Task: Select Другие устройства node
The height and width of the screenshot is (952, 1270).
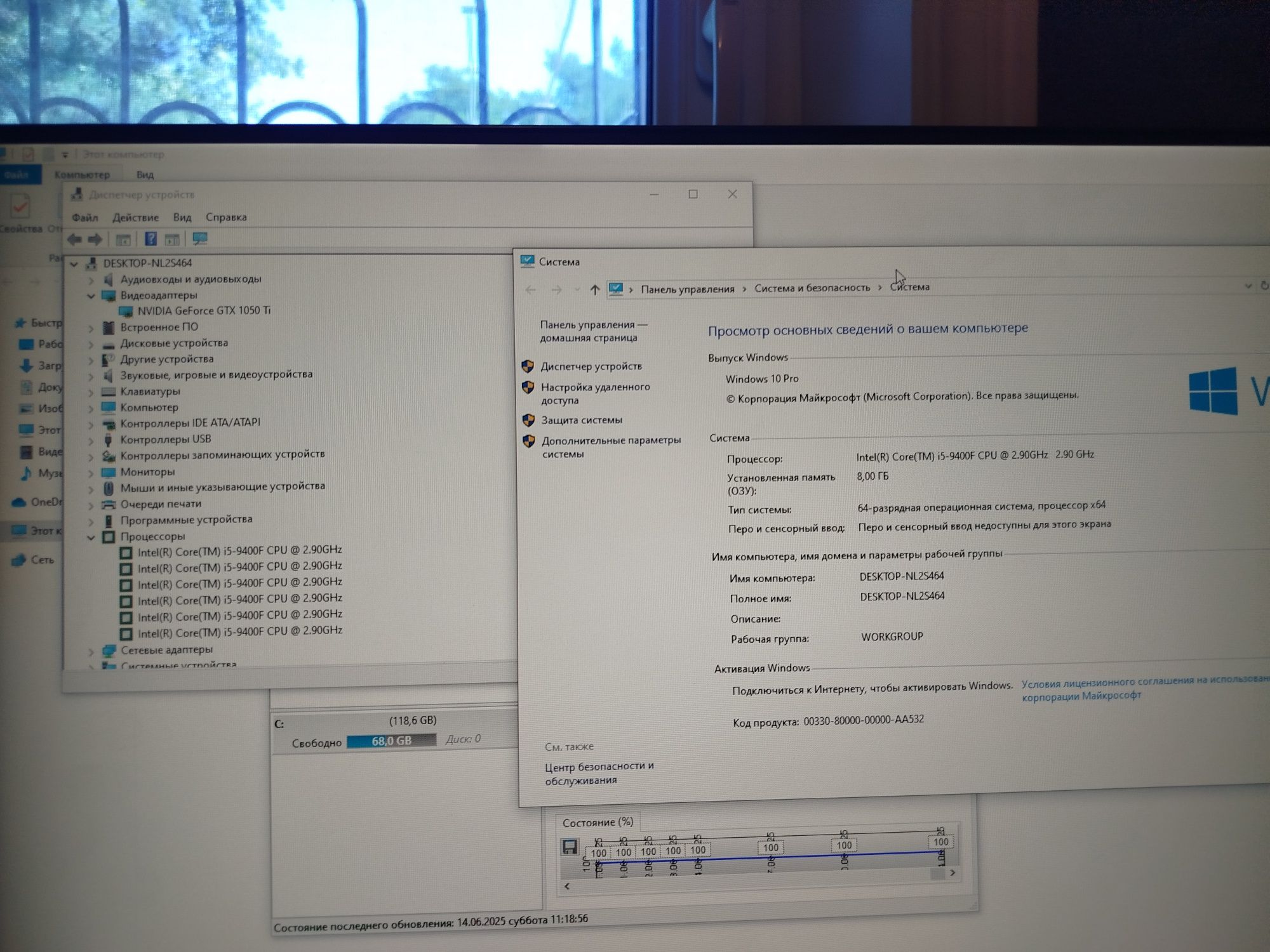Action: [166, 359]
